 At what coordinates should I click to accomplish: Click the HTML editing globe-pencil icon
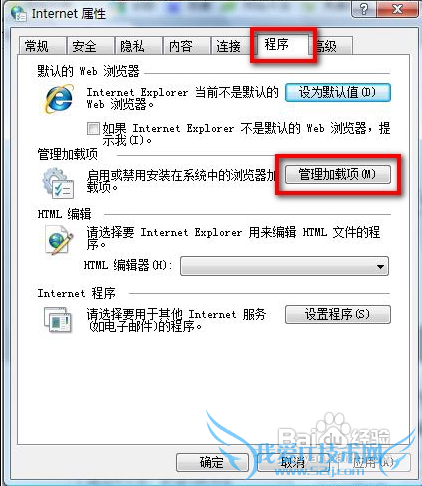tap(59, 240)
